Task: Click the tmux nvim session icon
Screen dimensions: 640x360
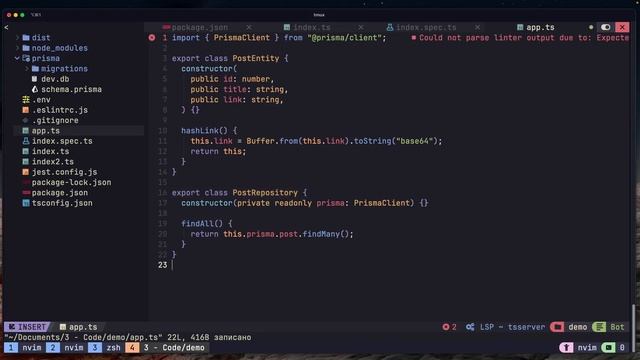Action: click(x=566, y=348)
